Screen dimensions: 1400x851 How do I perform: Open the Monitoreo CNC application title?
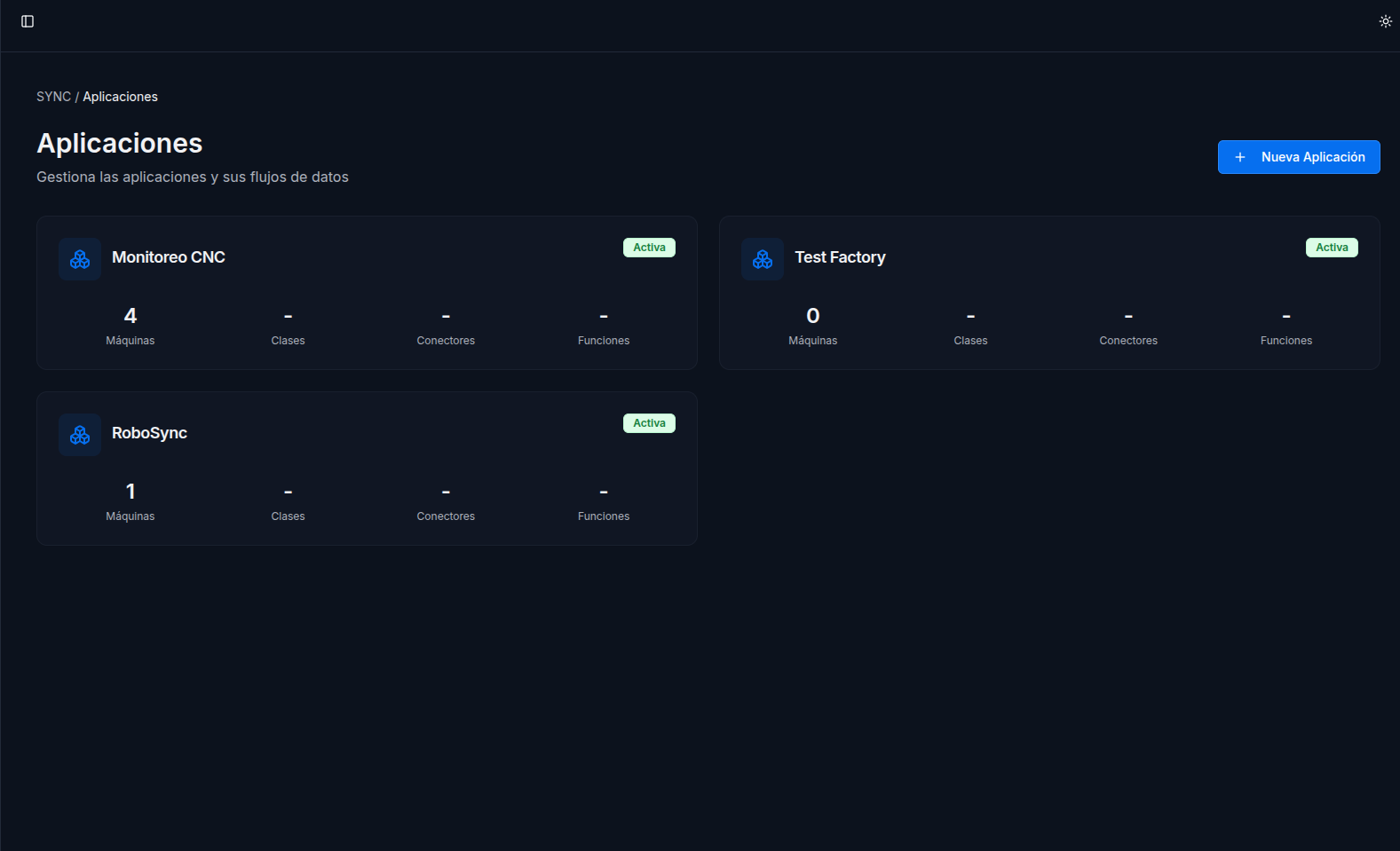coord(169,257)
